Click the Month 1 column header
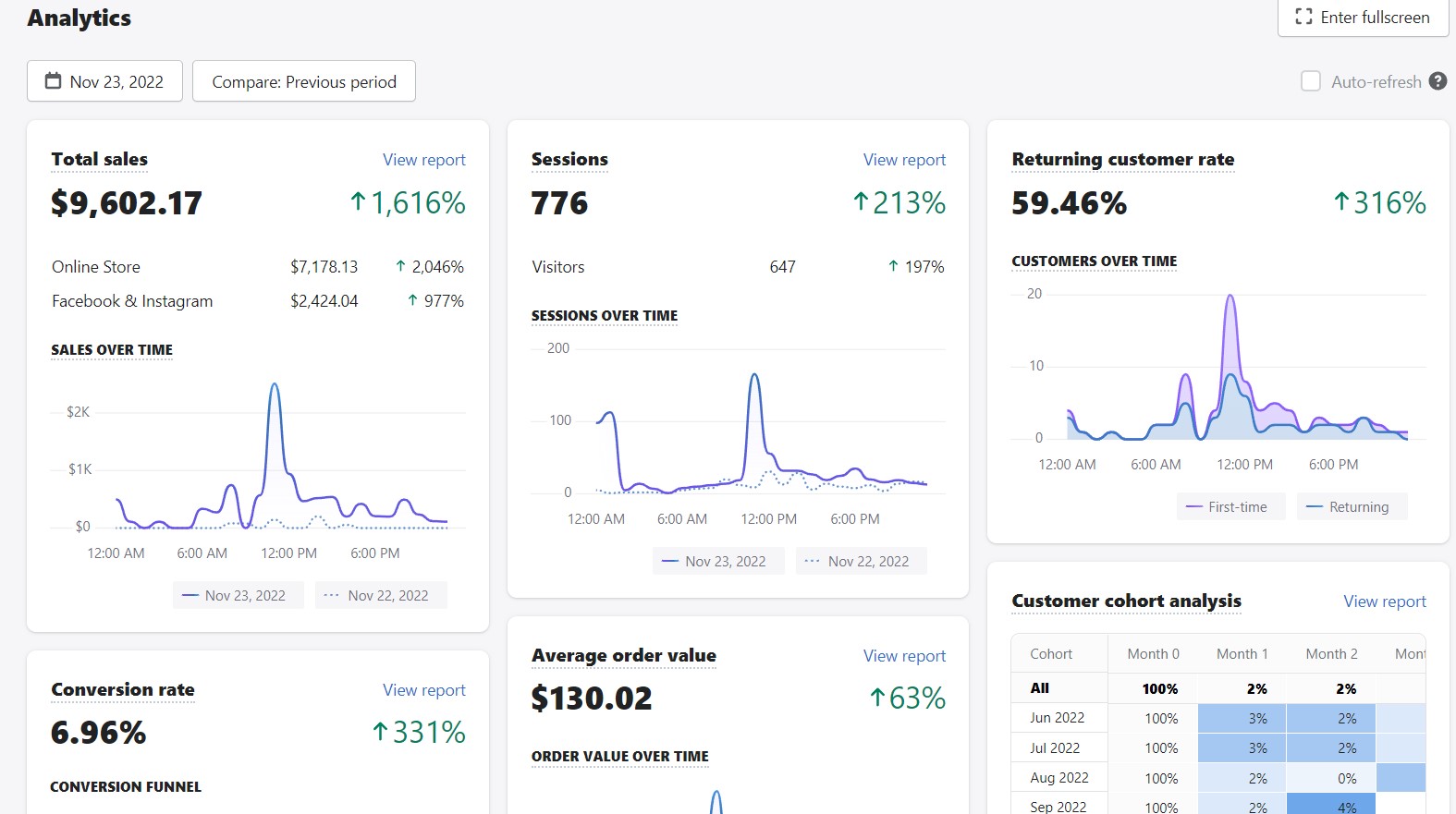The height and width of the screenshot is (814, 1456). 1242,653
